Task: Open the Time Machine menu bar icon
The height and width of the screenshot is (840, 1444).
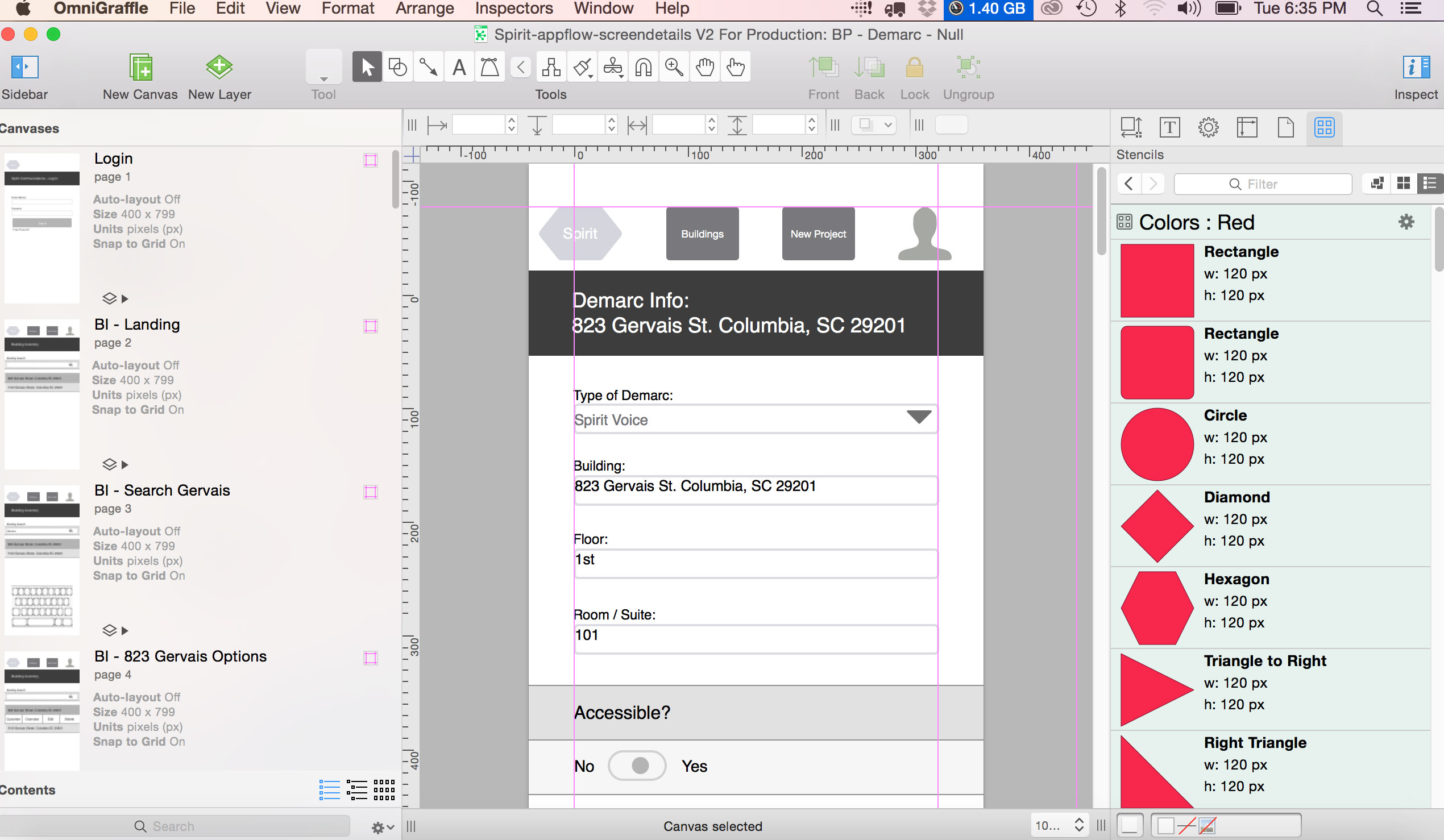Action: 1086,9
